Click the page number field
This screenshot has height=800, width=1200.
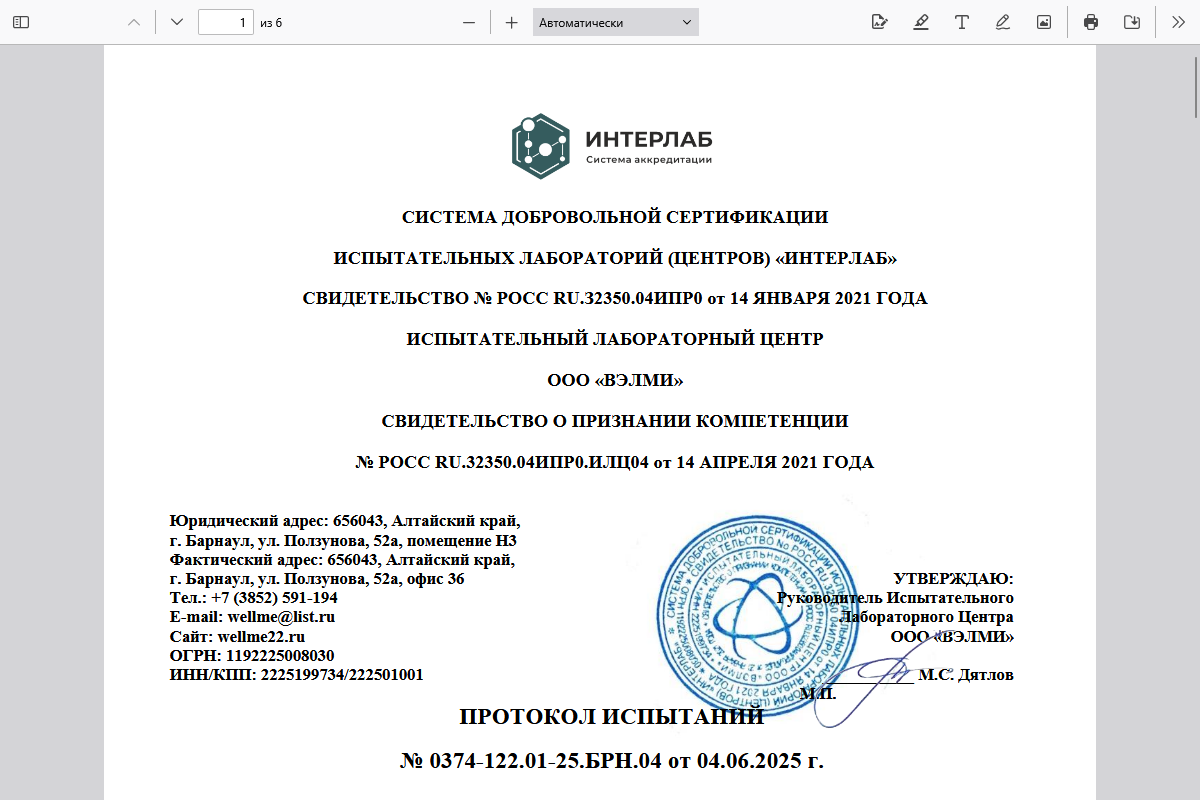click(226, 22)
